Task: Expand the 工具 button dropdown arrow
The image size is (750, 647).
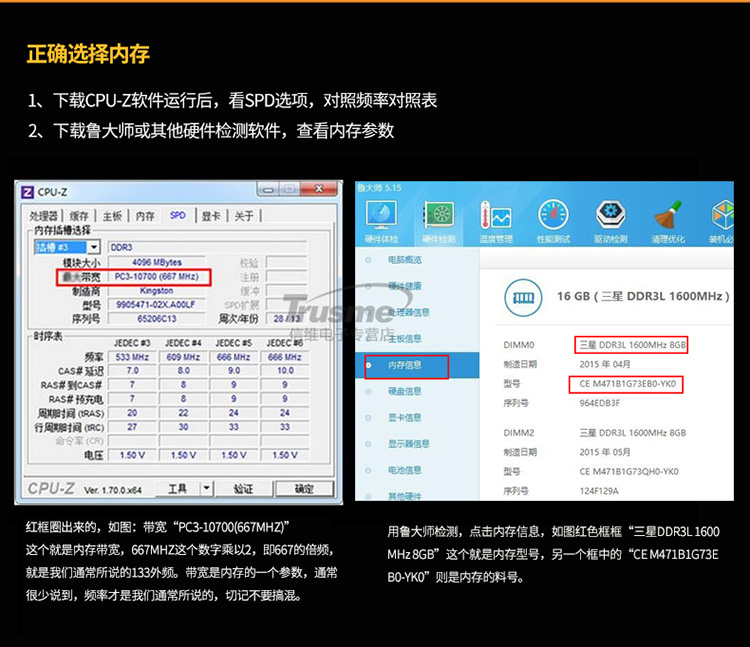Action: pyautogui.click(x=207, y=488)
